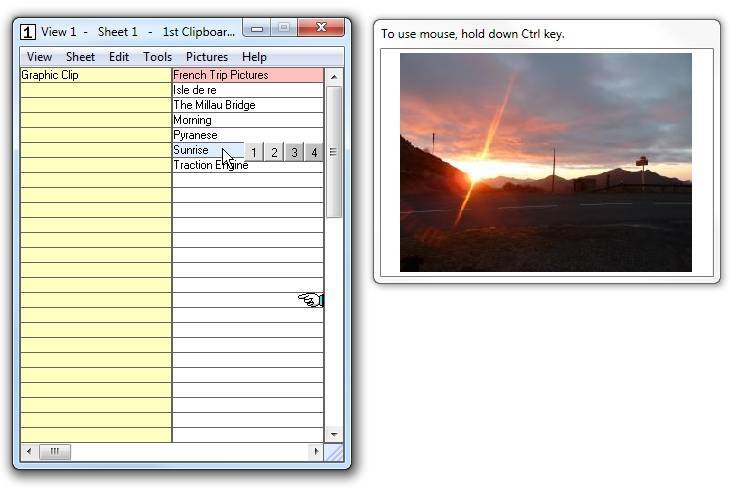Select The Millau Bridge row
This screenshot has height=491, width=729.
(248, 105)
